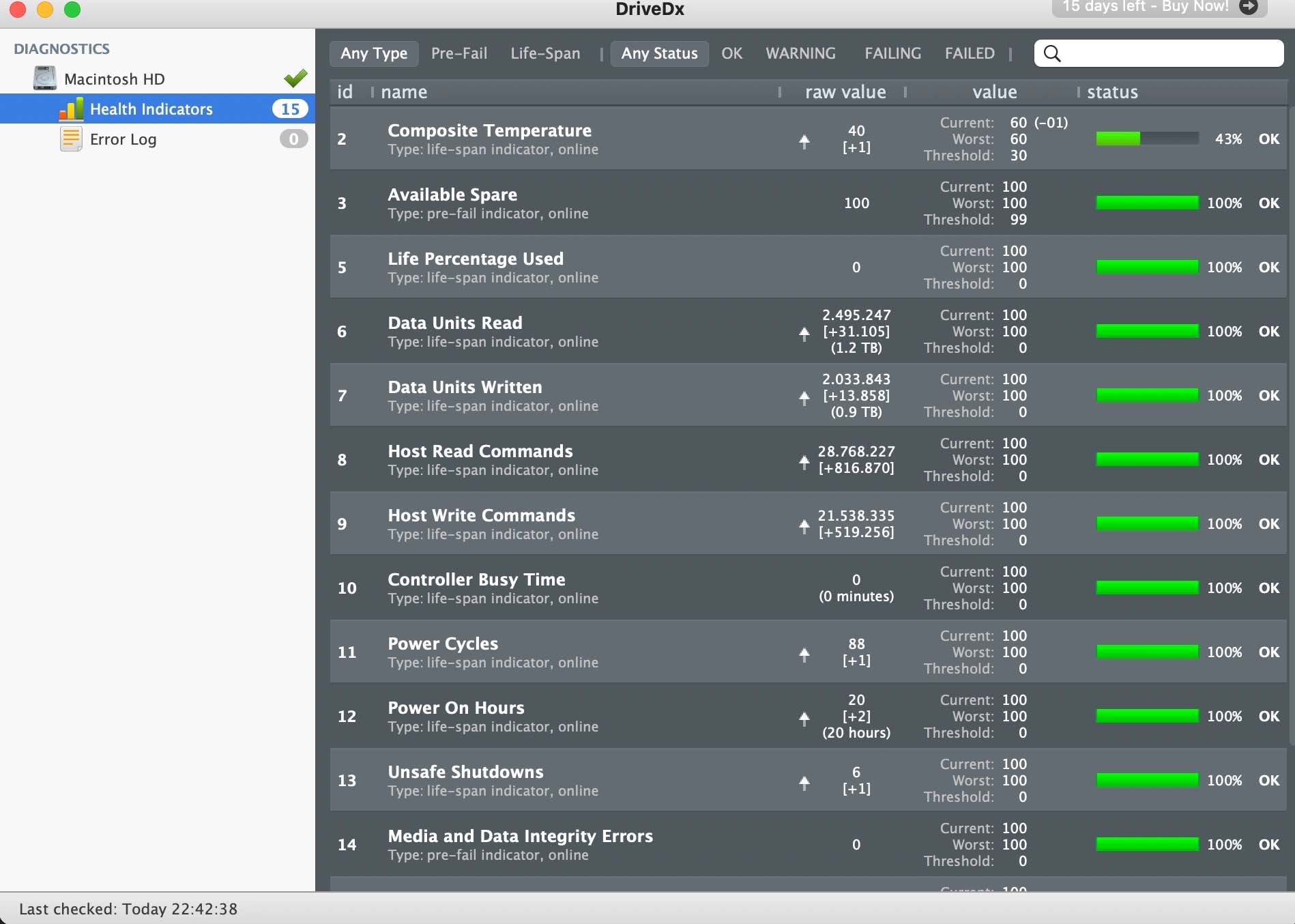Filter indicators with FAILED status

click(x=970, y=53)
